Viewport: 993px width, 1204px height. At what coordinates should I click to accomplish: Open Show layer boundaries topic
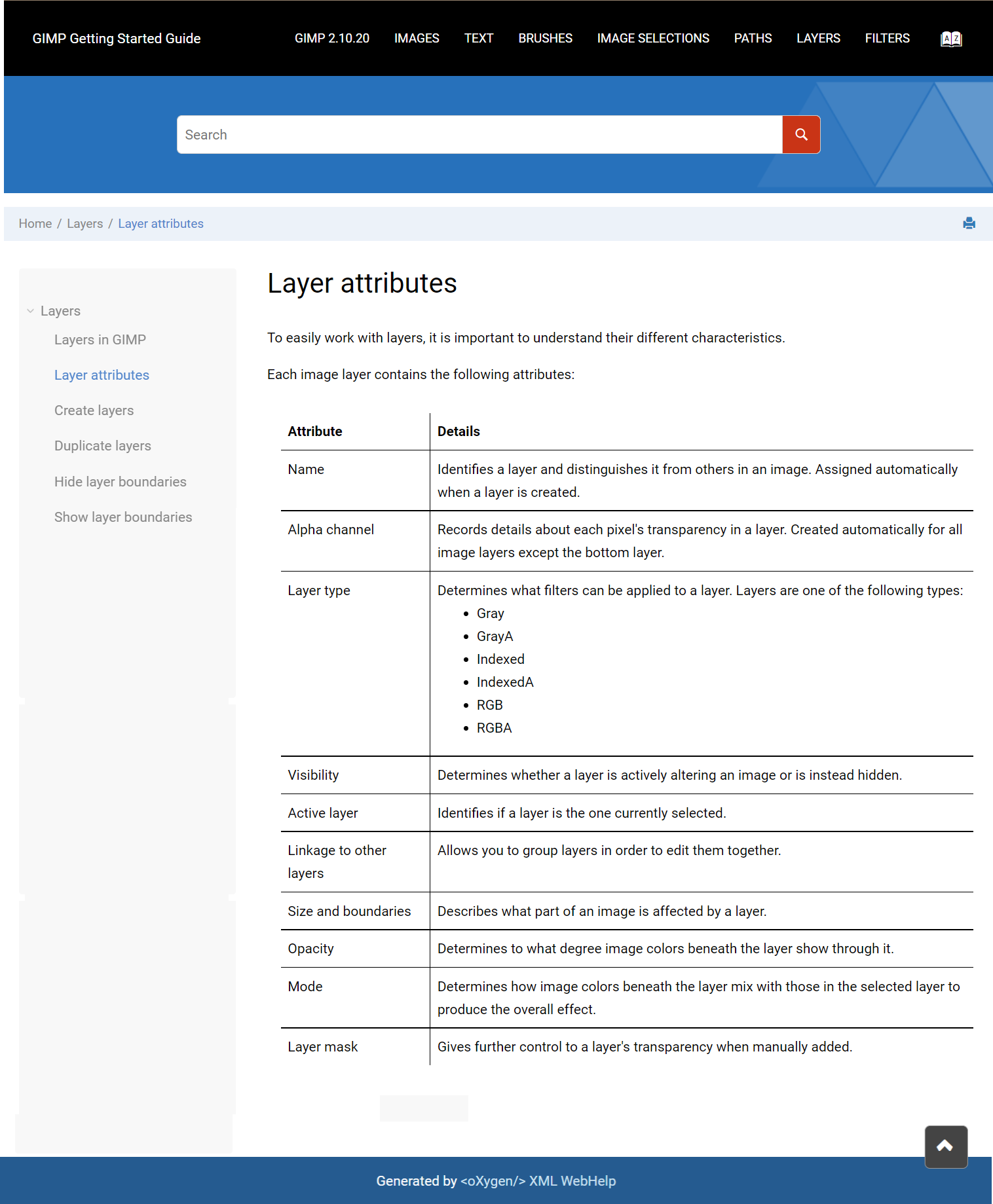[123, 517]
